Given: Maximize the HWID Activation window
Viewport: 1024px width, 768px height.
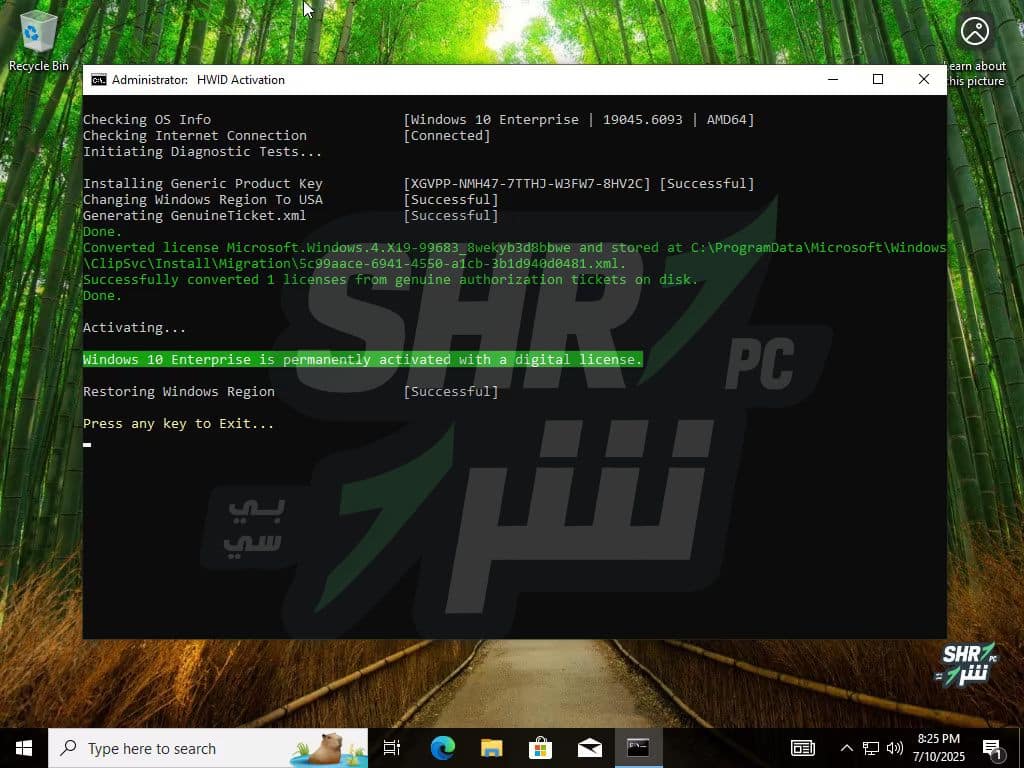Looking at the screenshot, I should click(x=878, y=80).
